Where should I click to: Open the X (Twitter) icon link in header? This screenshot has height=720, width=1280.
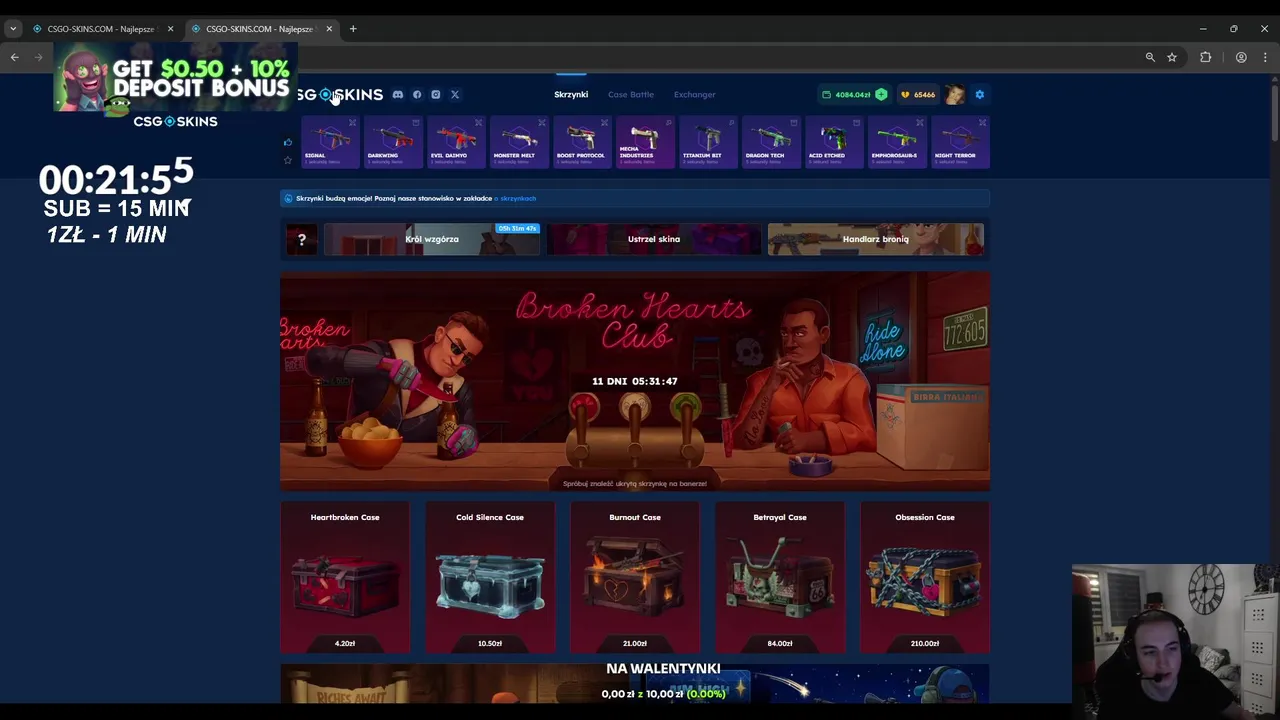tap(455, 95)
